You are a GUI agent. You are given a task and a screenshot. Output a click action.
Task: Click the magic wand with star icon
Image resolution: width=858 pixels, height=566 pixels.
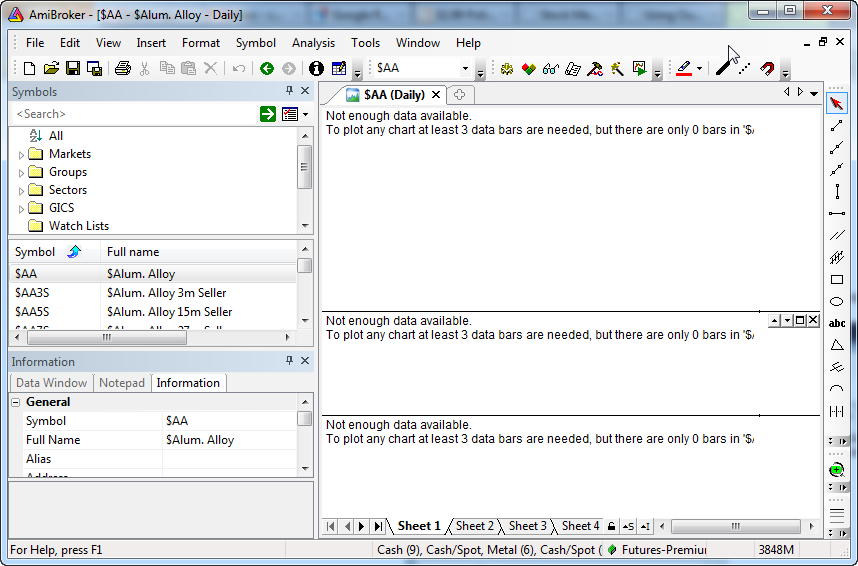coord(617,68)
